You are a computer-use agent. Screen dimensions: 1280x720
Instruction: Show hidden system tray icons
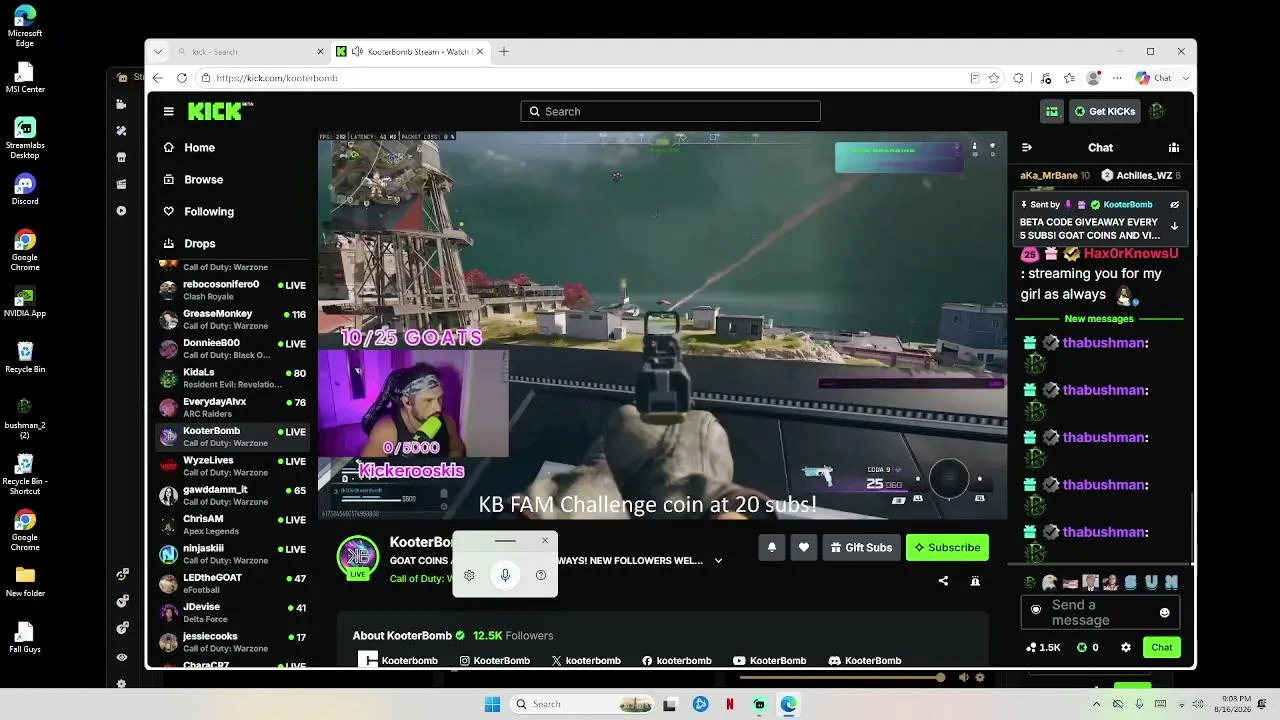point(1097,704)
